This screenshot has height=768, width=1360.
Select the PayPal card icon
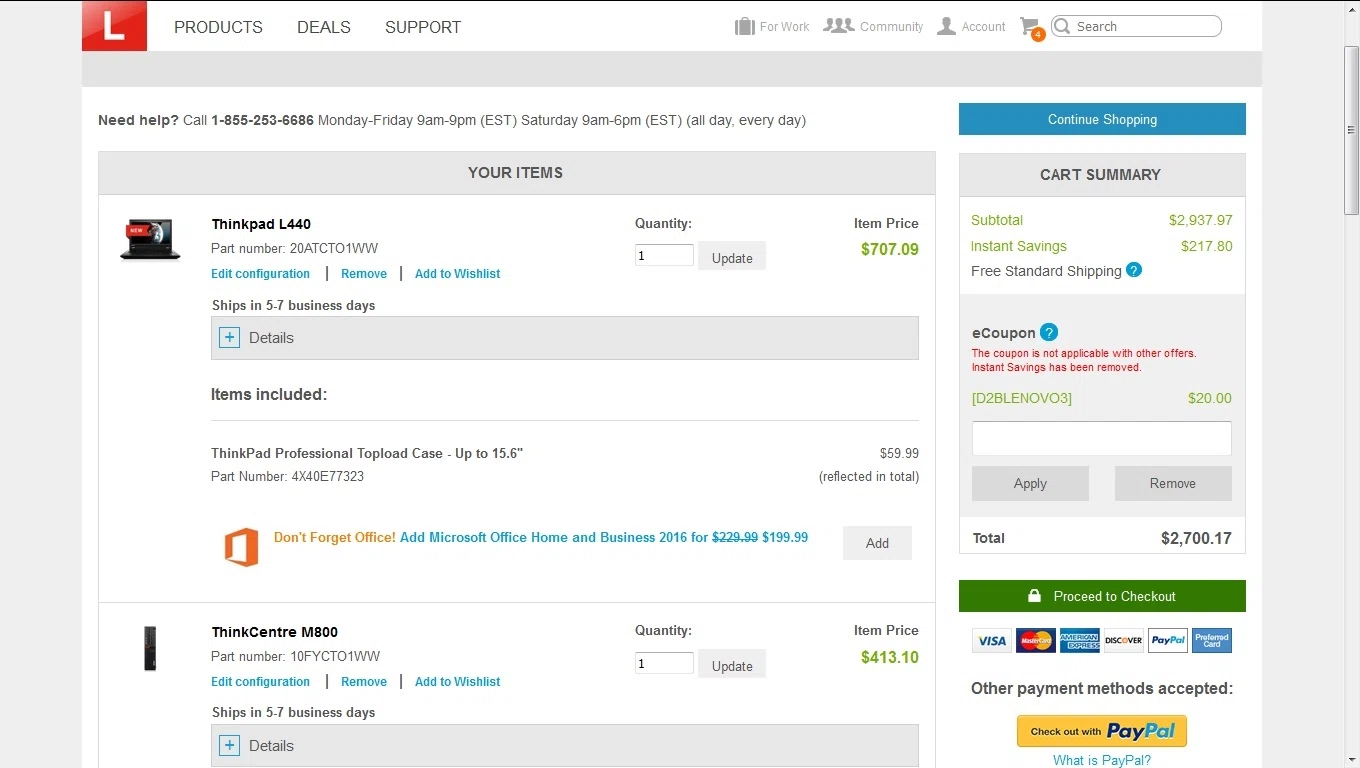pyautogui.click(x=1168, y=640)
